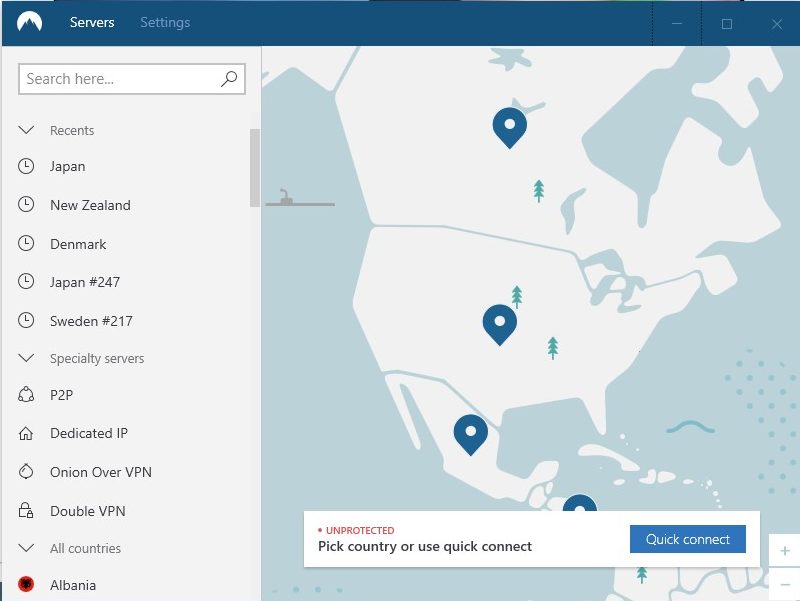Click the Quick connect button

(x=688, y=539)
